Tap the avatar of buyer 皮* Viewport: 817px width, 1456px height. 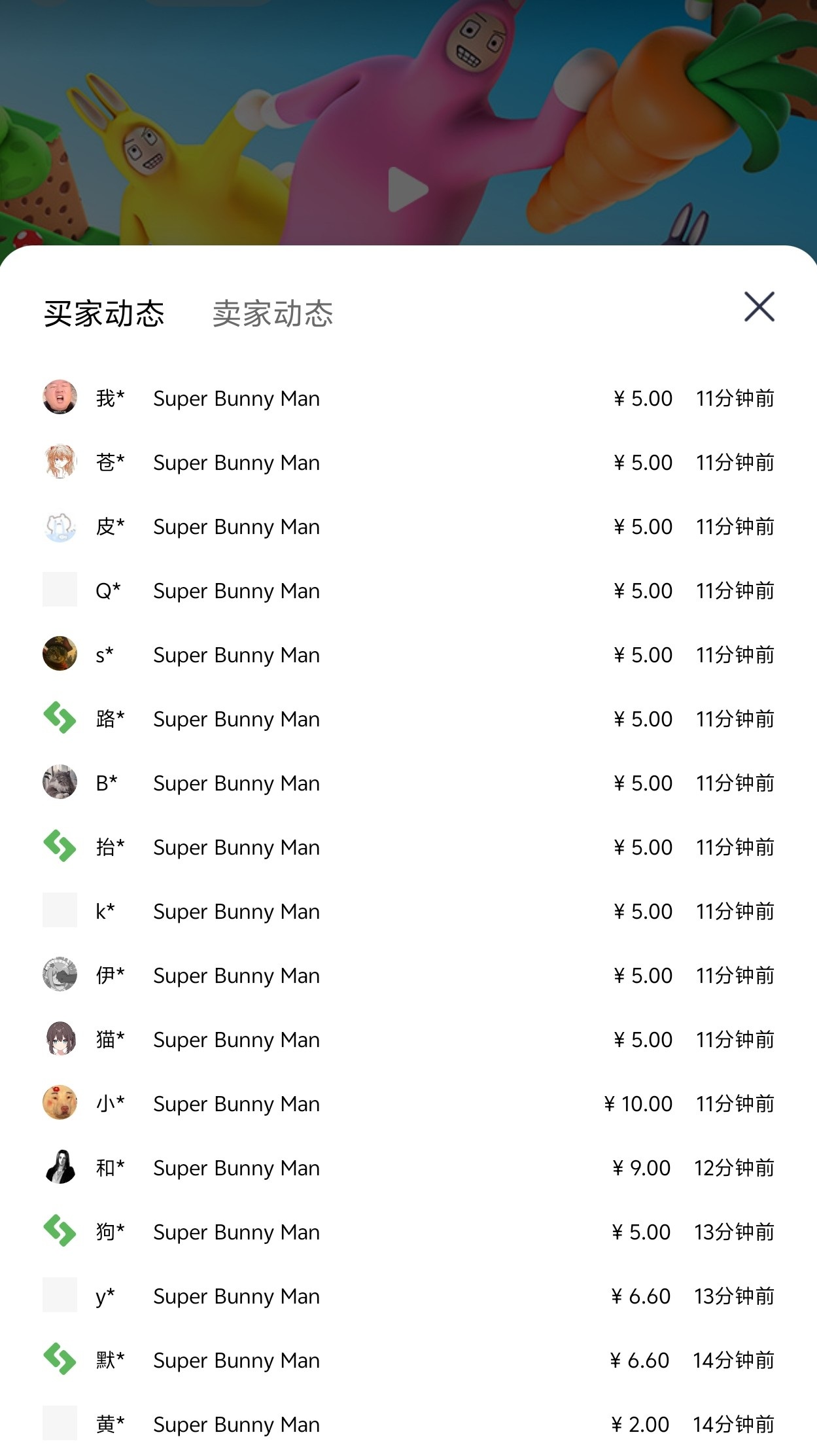coord(60,525)
